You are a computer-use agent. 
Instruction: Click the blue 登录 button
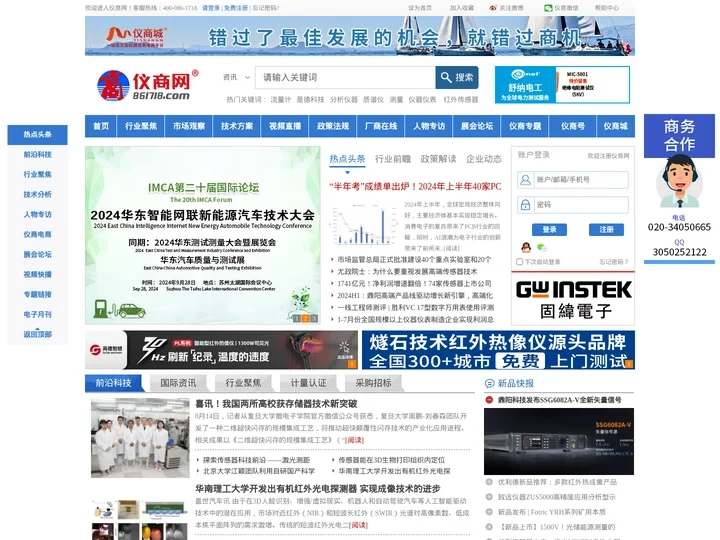click(549, 230)
